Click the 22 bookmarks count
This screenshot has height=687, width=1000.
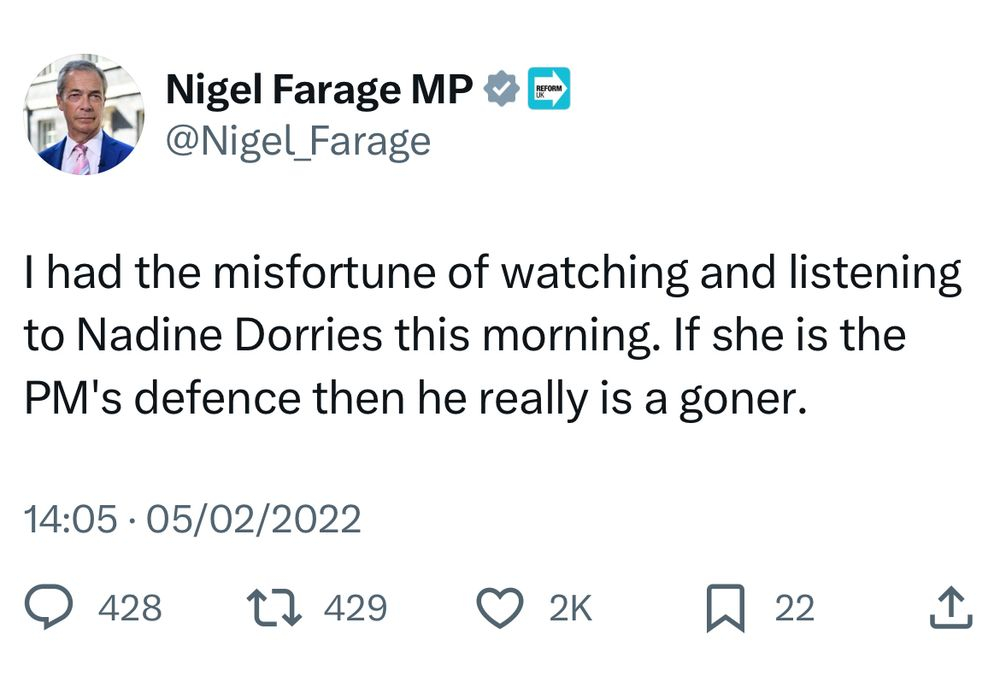(795, 608)
